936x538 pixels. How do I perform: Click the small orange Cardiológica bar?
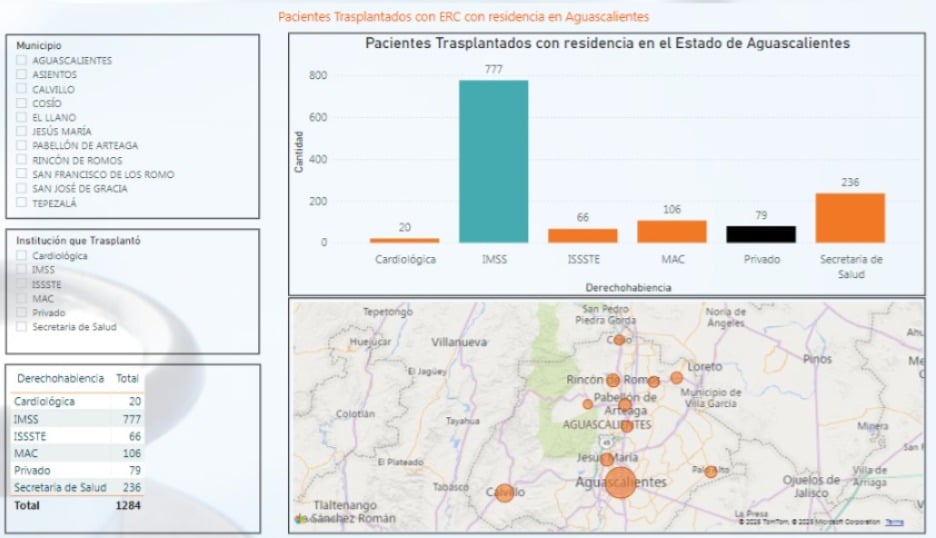(x=404, y=240)
